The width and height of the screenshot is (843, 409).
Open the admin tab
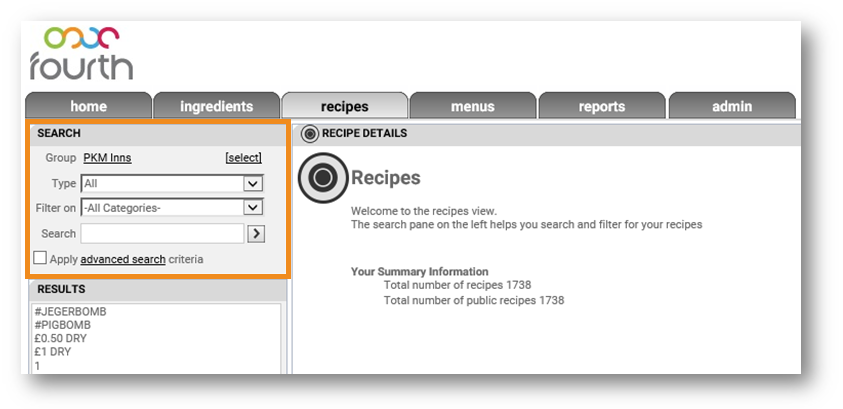(731, 106)
